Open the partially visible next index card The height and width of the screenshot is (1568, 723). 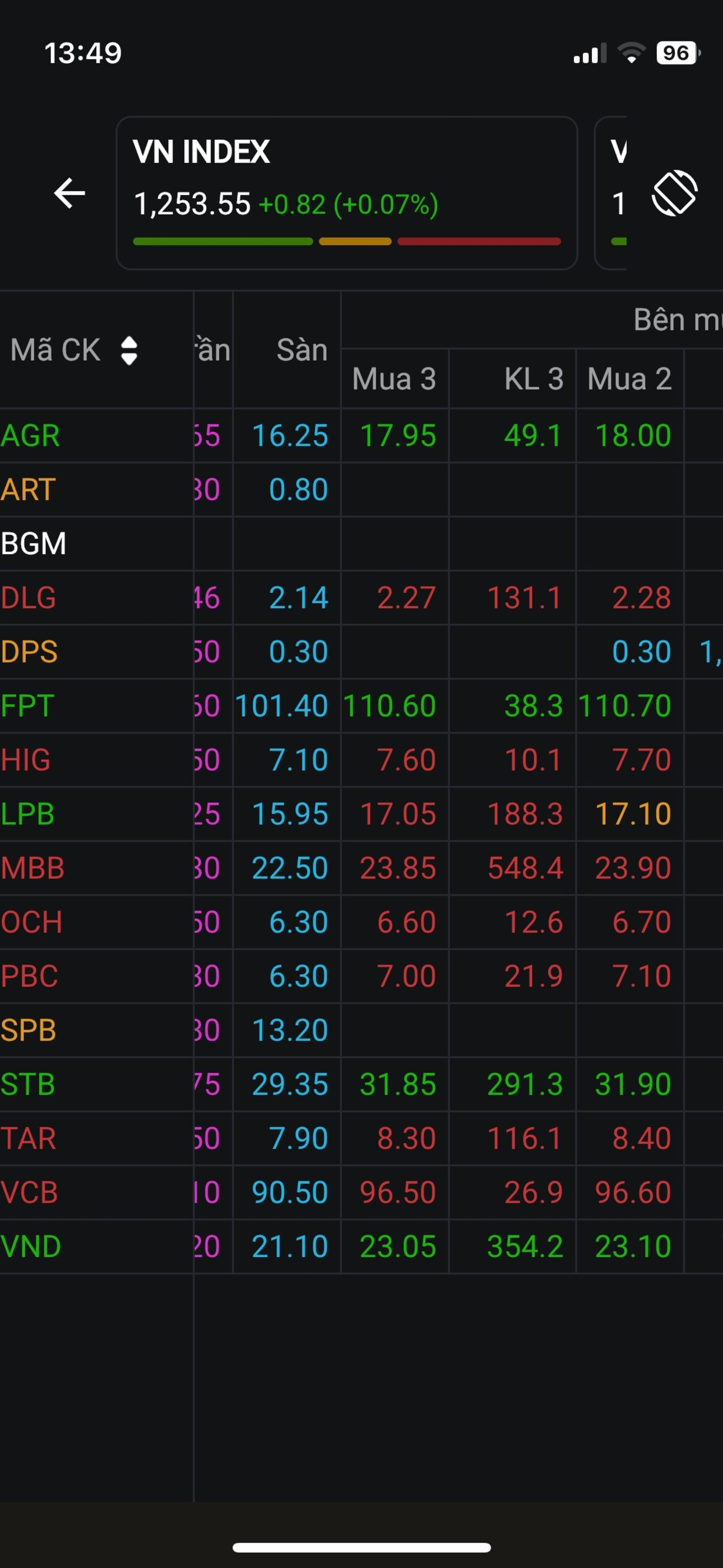pyautogui.click(x=610, y=193)
